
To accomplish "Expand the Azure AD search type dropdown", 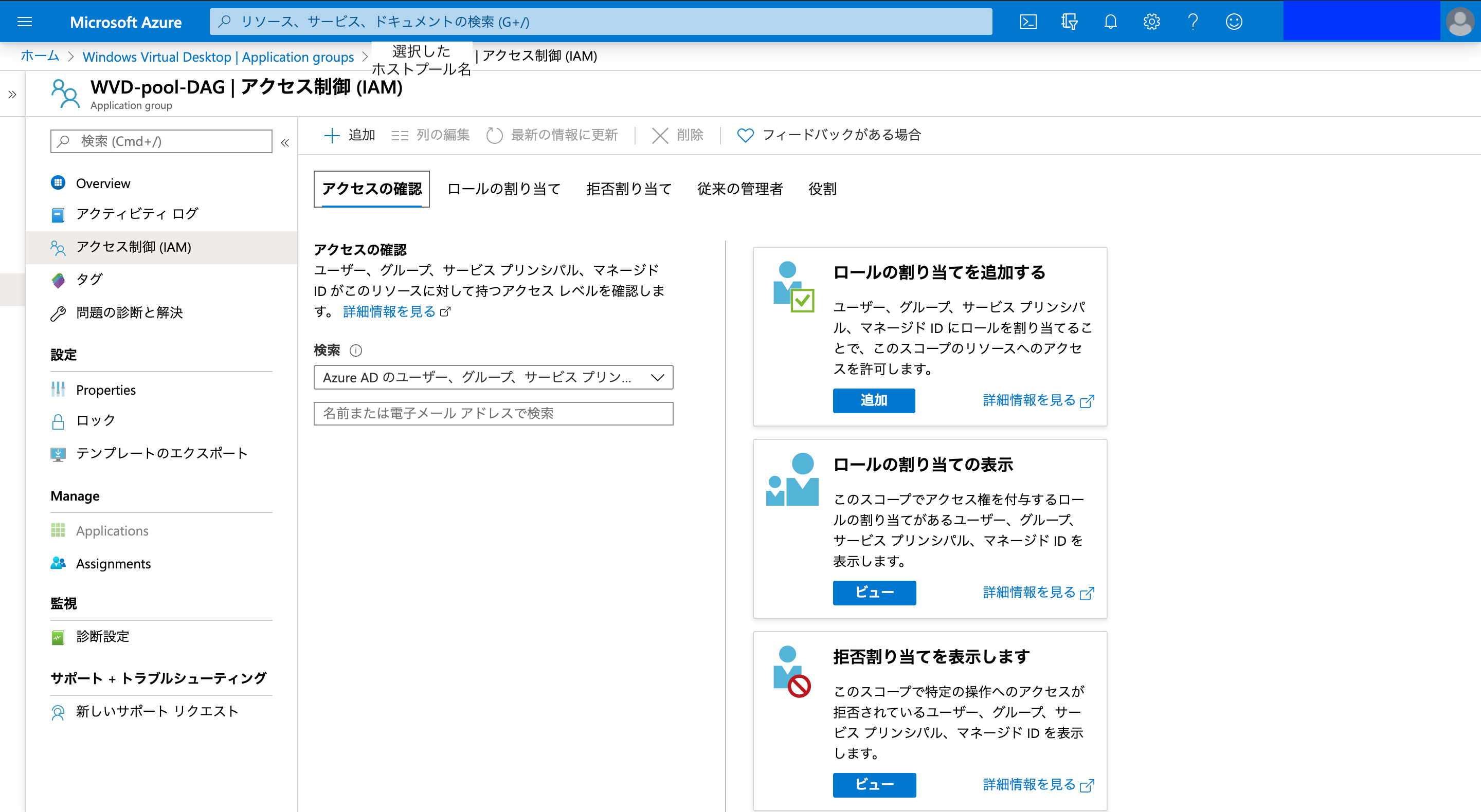I will pos(493,378).
